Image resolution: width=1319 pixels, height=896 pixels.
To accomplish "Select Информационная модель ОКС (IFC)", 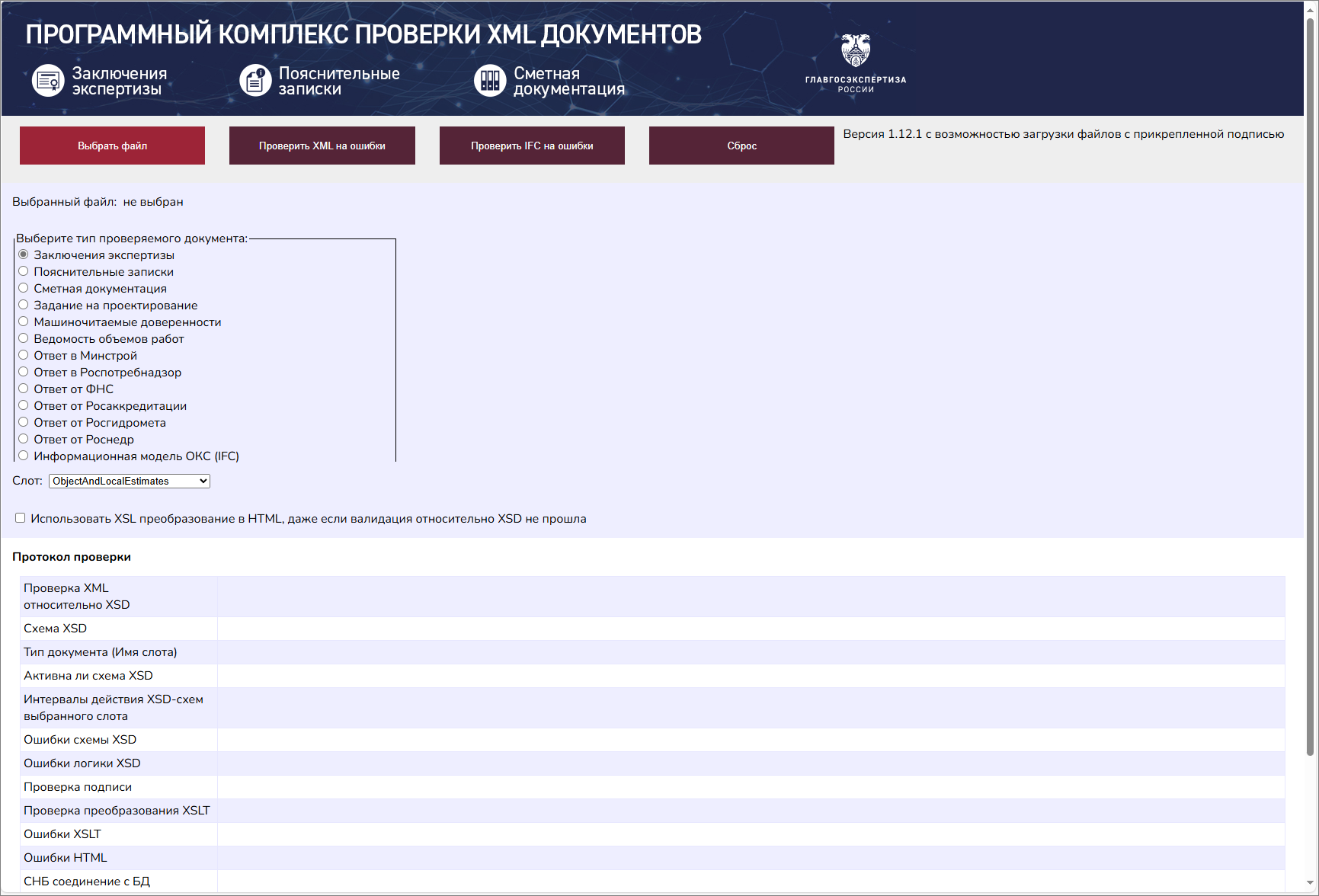I will coord(23,455).
